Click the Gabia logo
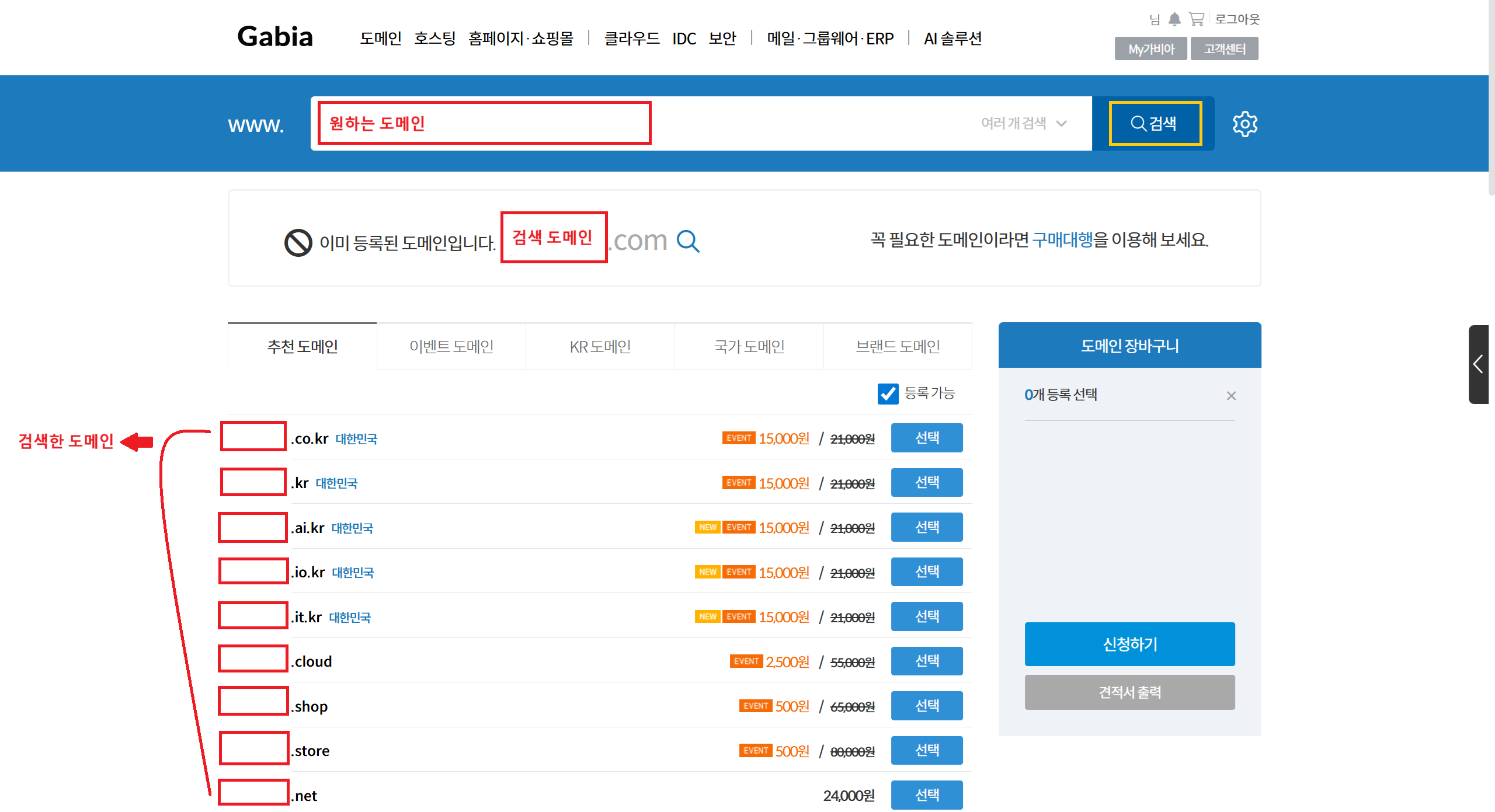Image resolution: width=1495 pixels, height=812 pixels. pos(275,37)
